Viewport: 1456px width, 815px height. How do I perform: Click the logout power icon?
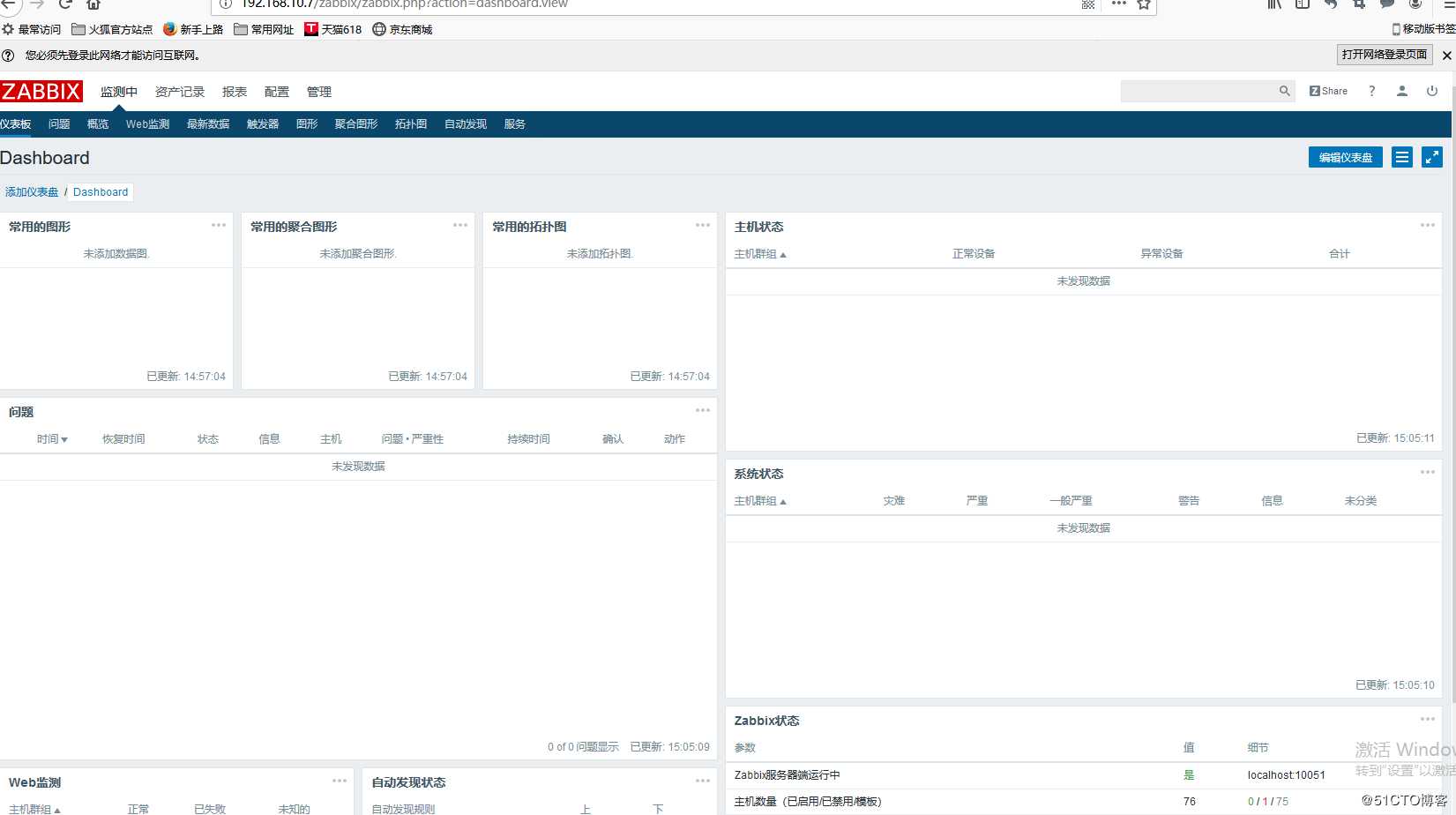(1432, 91)
